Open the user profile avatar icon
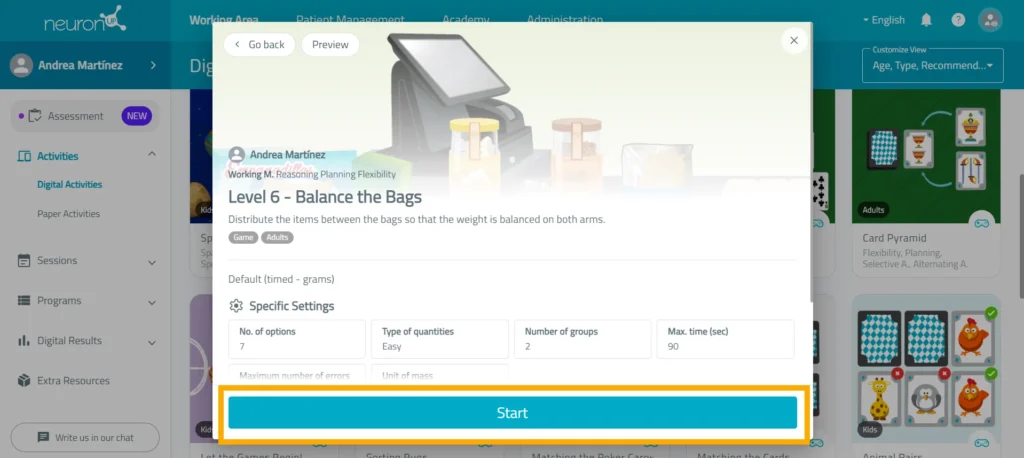 990,20
